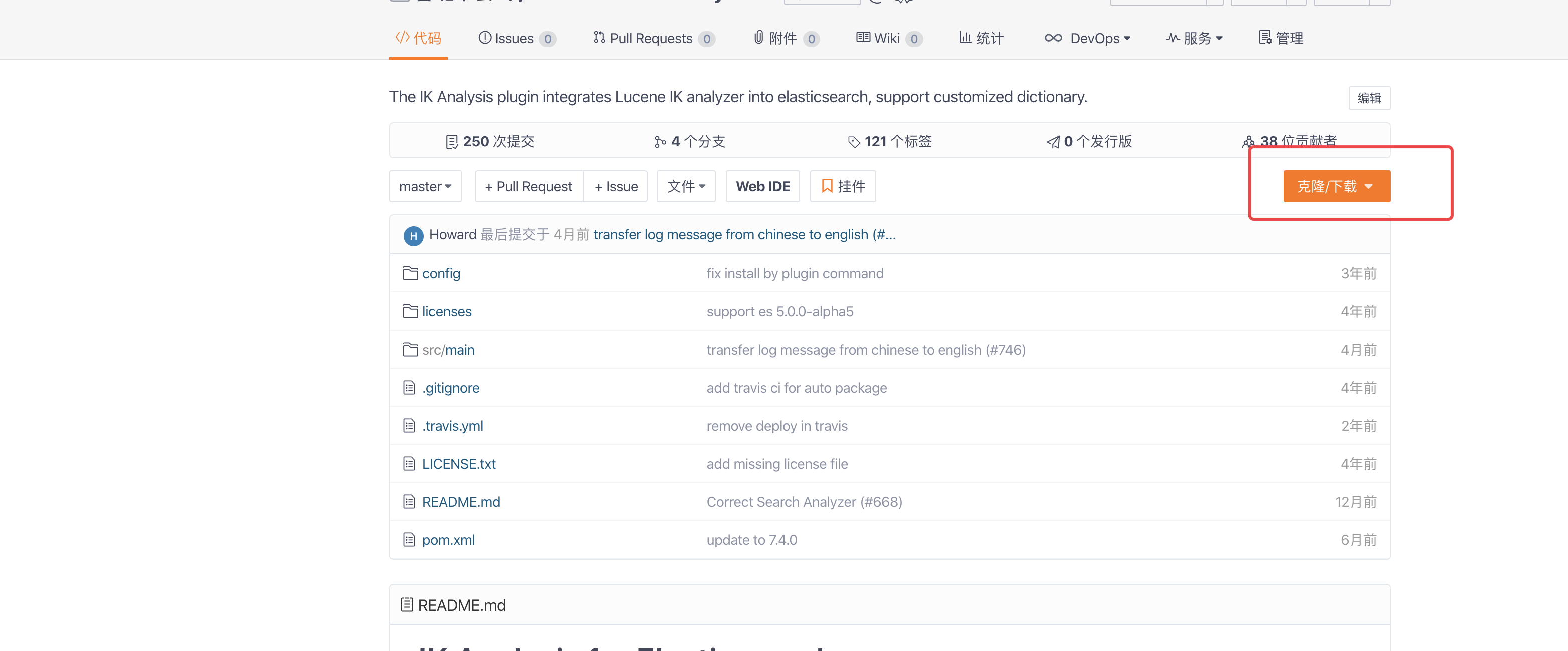Click the Web IDE button
Screen dimensions: 1568x651
[762, 186]
